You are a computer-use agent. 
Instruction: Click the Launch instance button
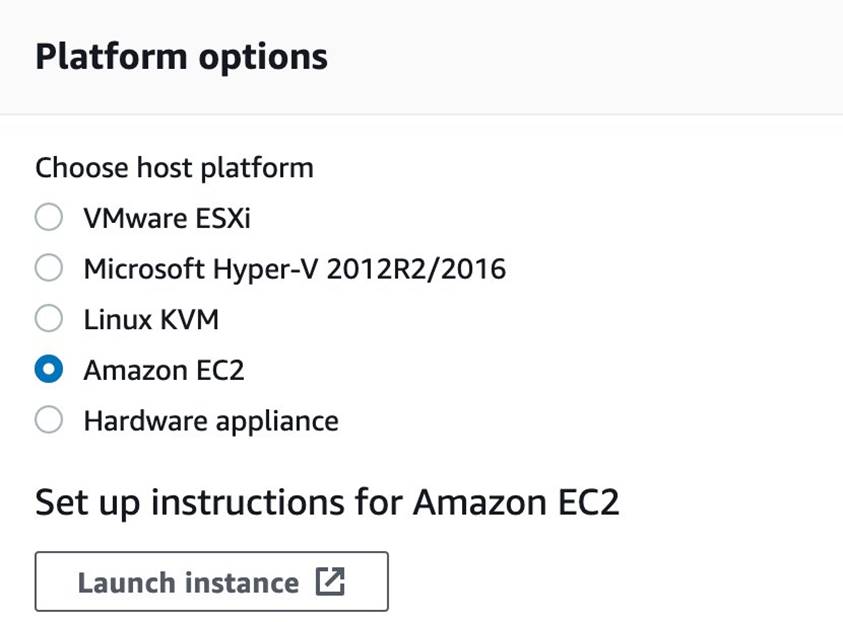pyautogui.click(x=212, y=581)
